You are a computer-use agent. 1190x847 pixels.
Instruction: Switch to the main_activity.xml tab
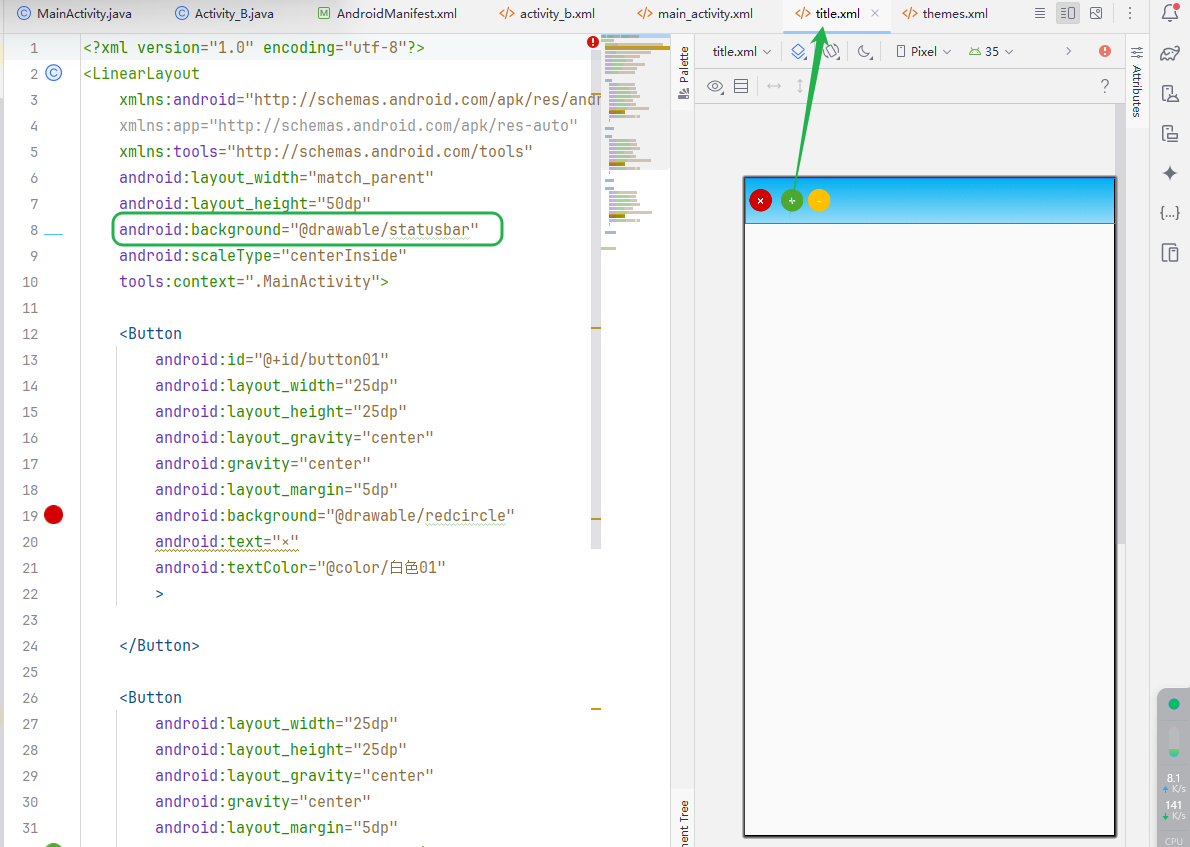[695, 14]
